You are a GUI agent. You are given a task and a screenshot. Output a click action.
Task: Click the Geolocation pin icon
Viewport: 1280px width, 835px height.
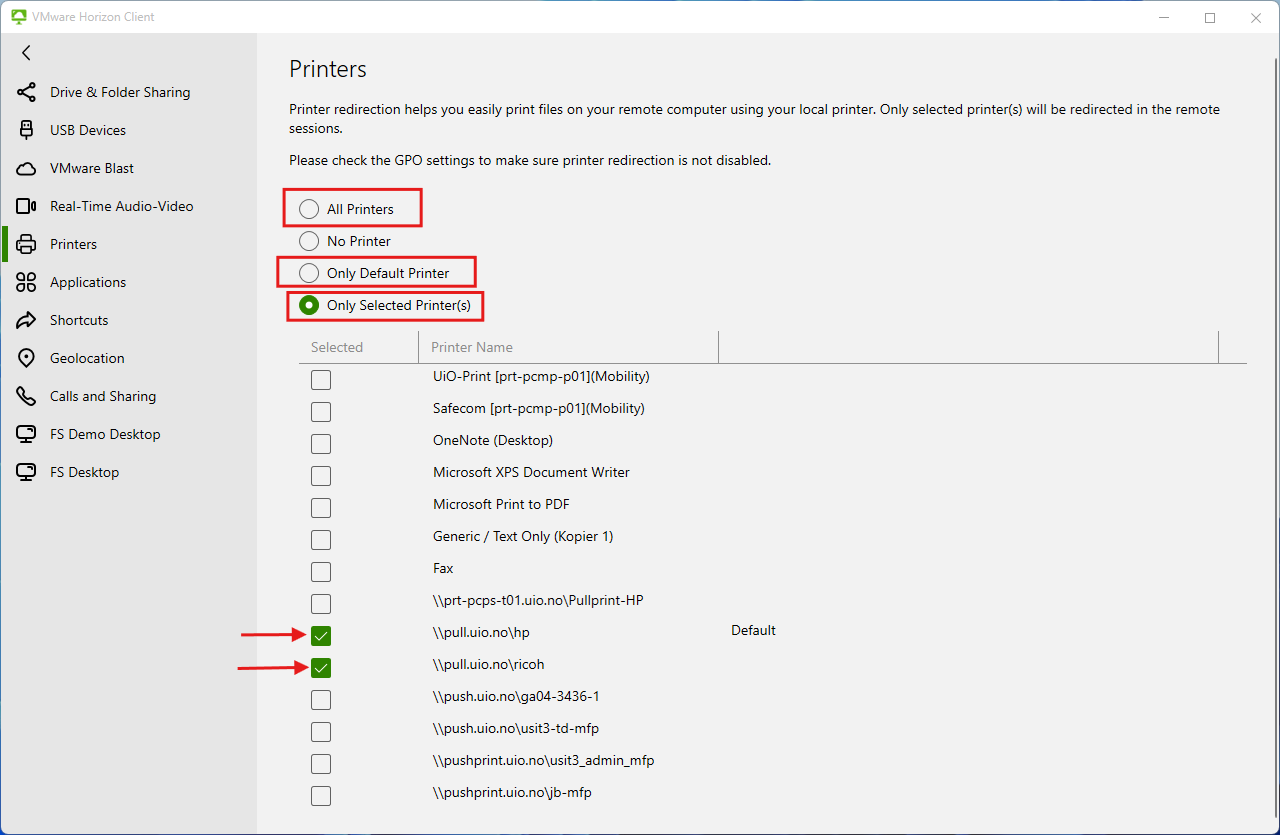pyautogui.click(x=27, y=358)
